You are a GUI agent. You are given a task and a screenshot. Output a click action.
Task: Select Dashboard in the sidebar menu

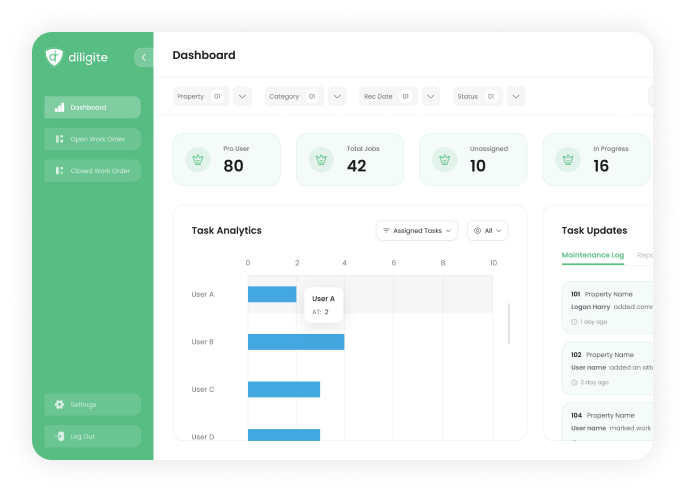[x=92, y=107]
